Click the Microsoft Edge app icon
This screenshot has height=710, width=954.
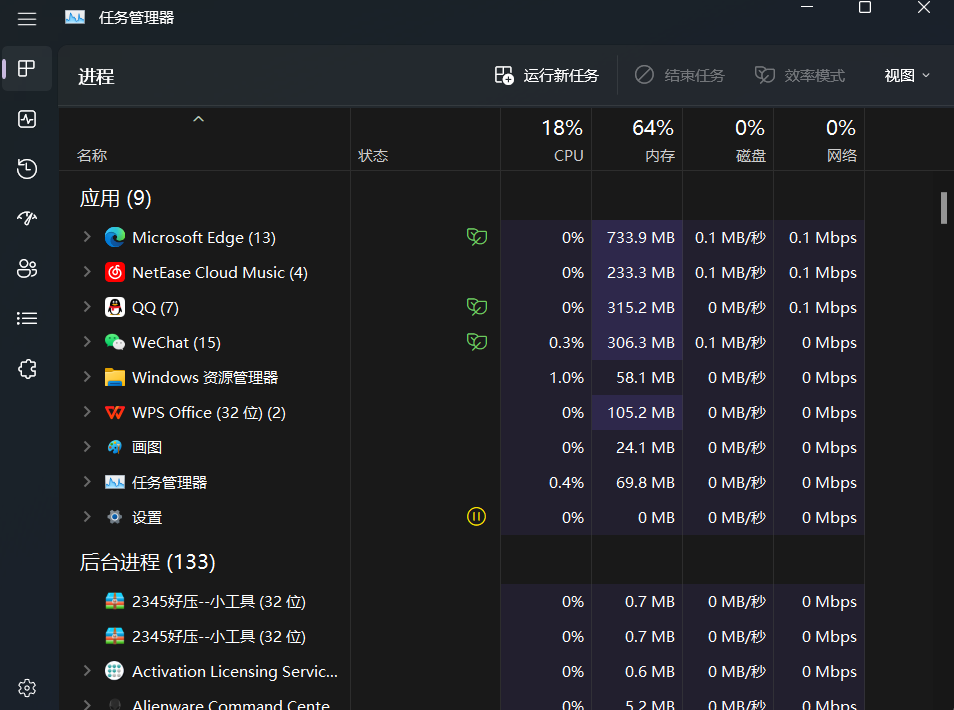114,237
